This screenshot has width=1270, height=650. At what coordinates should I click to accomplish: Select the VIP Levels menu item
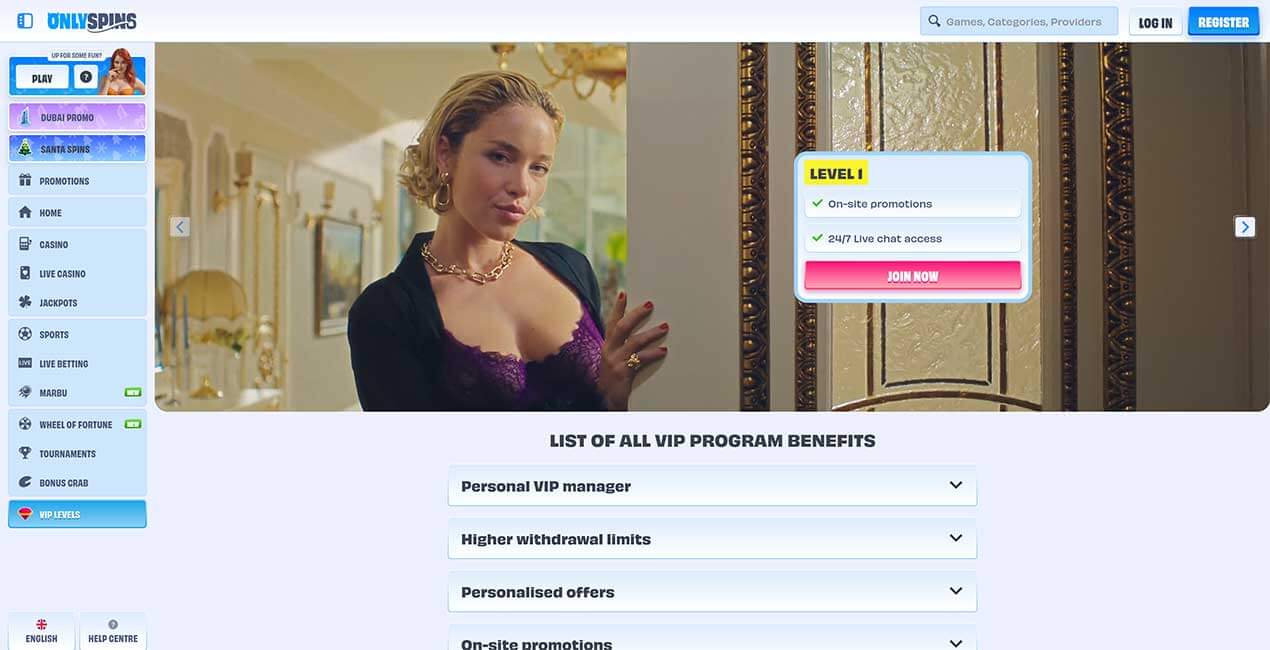point(77,514)
